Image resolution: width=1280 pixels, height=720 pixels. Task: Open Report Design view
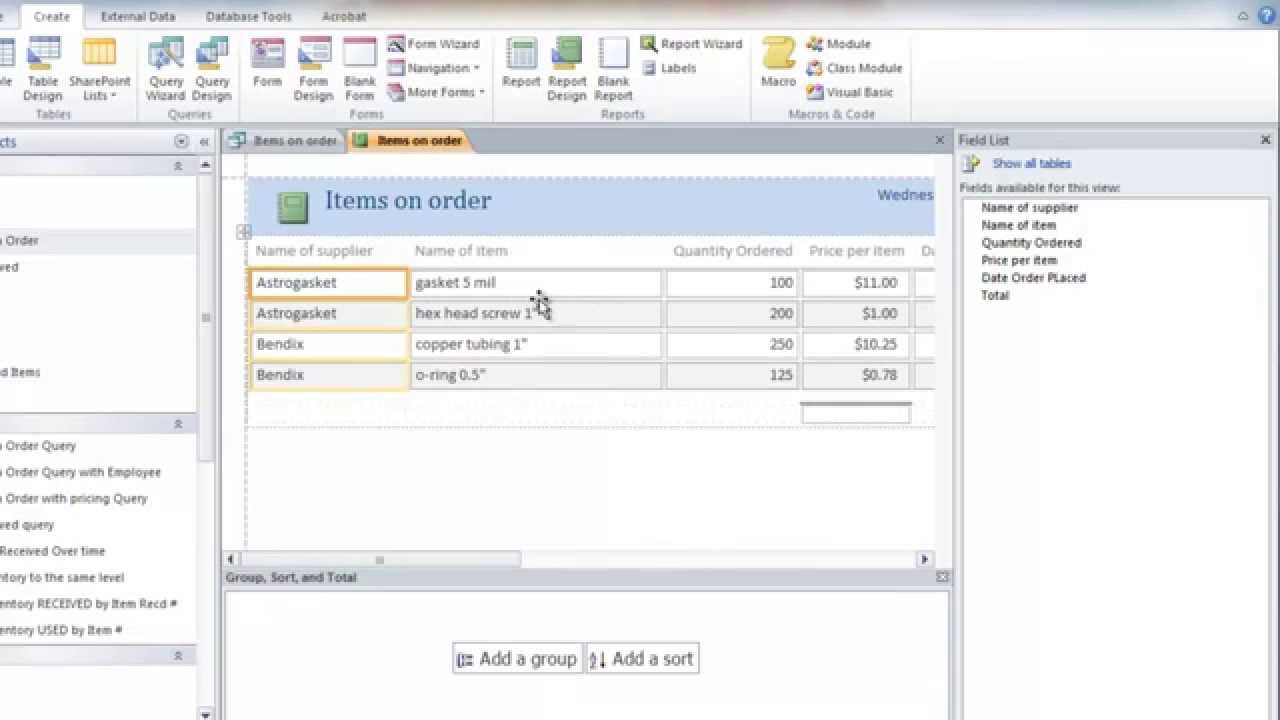(x=566, y=69)
